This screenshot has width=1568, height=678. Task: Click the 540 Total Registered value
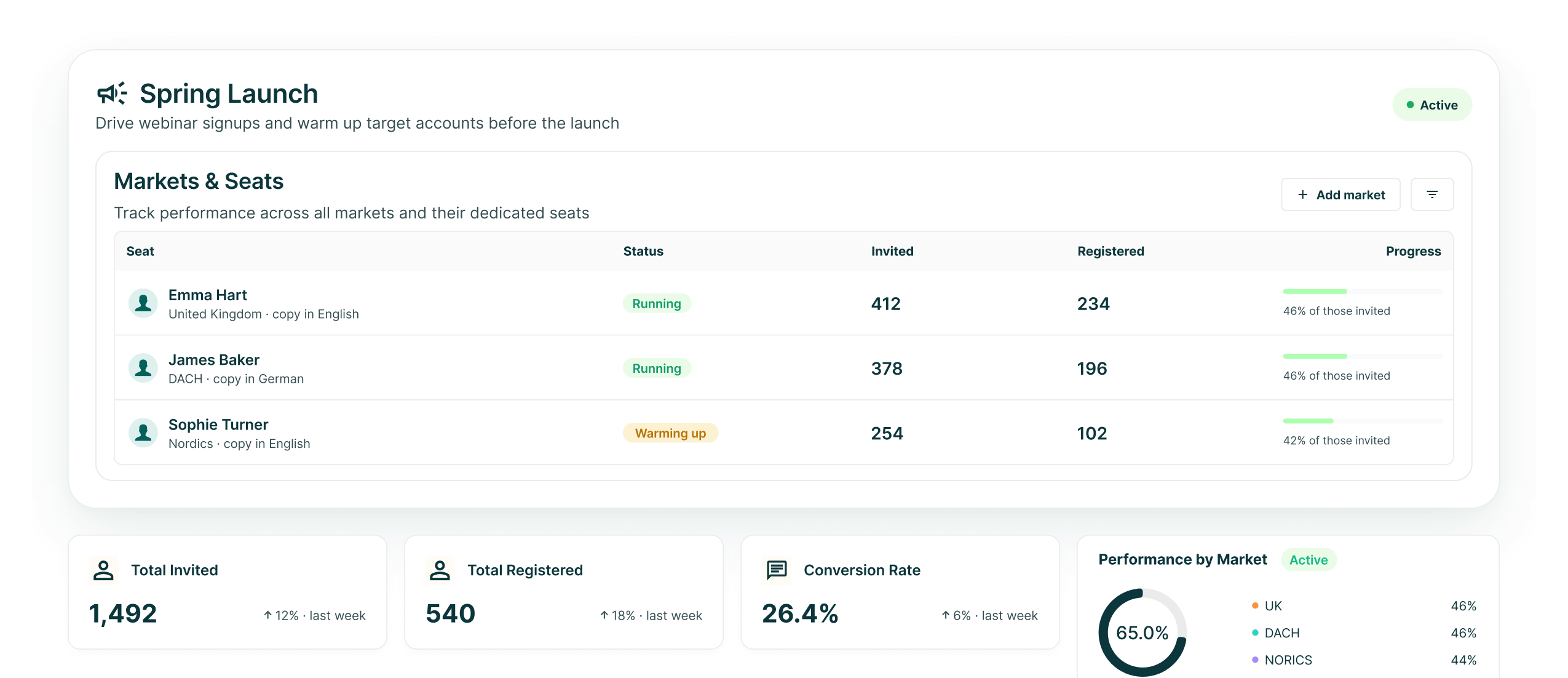coord(451,613)
